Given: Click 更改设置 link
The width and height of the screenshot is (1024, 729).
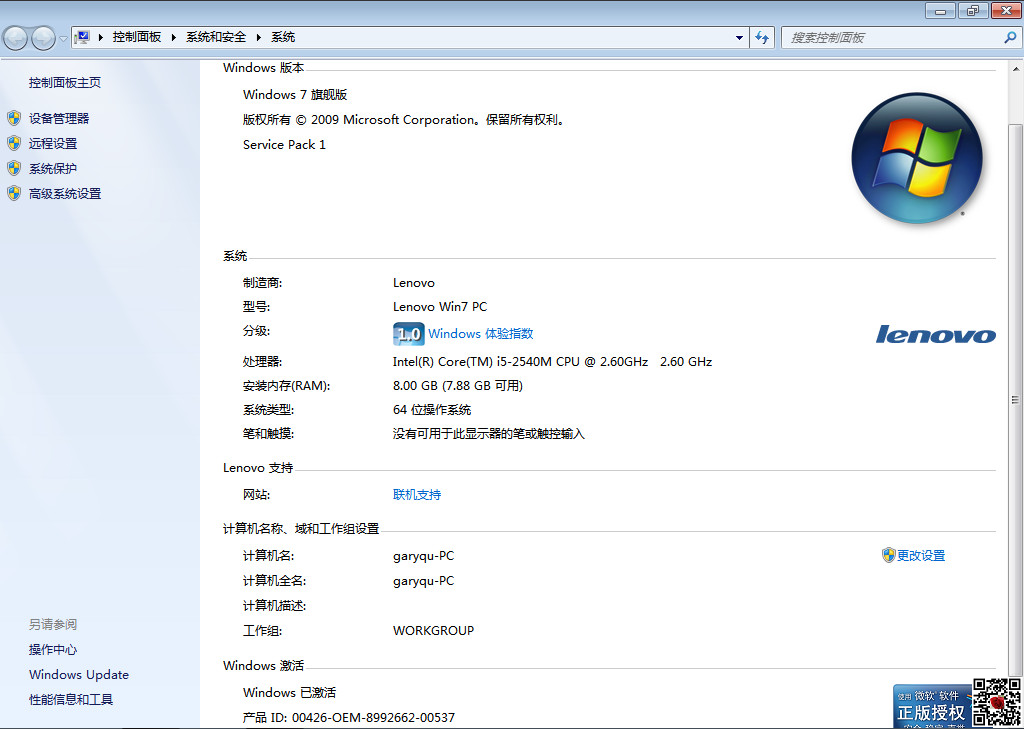Looking at the screenshot, I should click(921, 556).
